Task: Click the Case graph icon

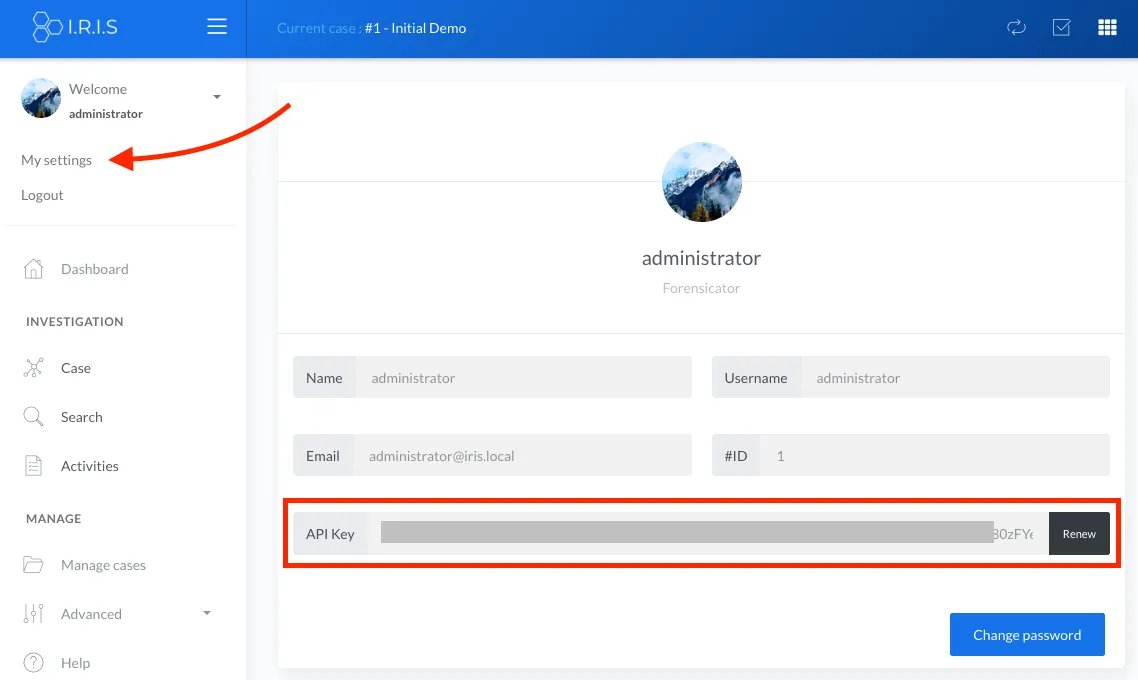Action: coord(33,368)
